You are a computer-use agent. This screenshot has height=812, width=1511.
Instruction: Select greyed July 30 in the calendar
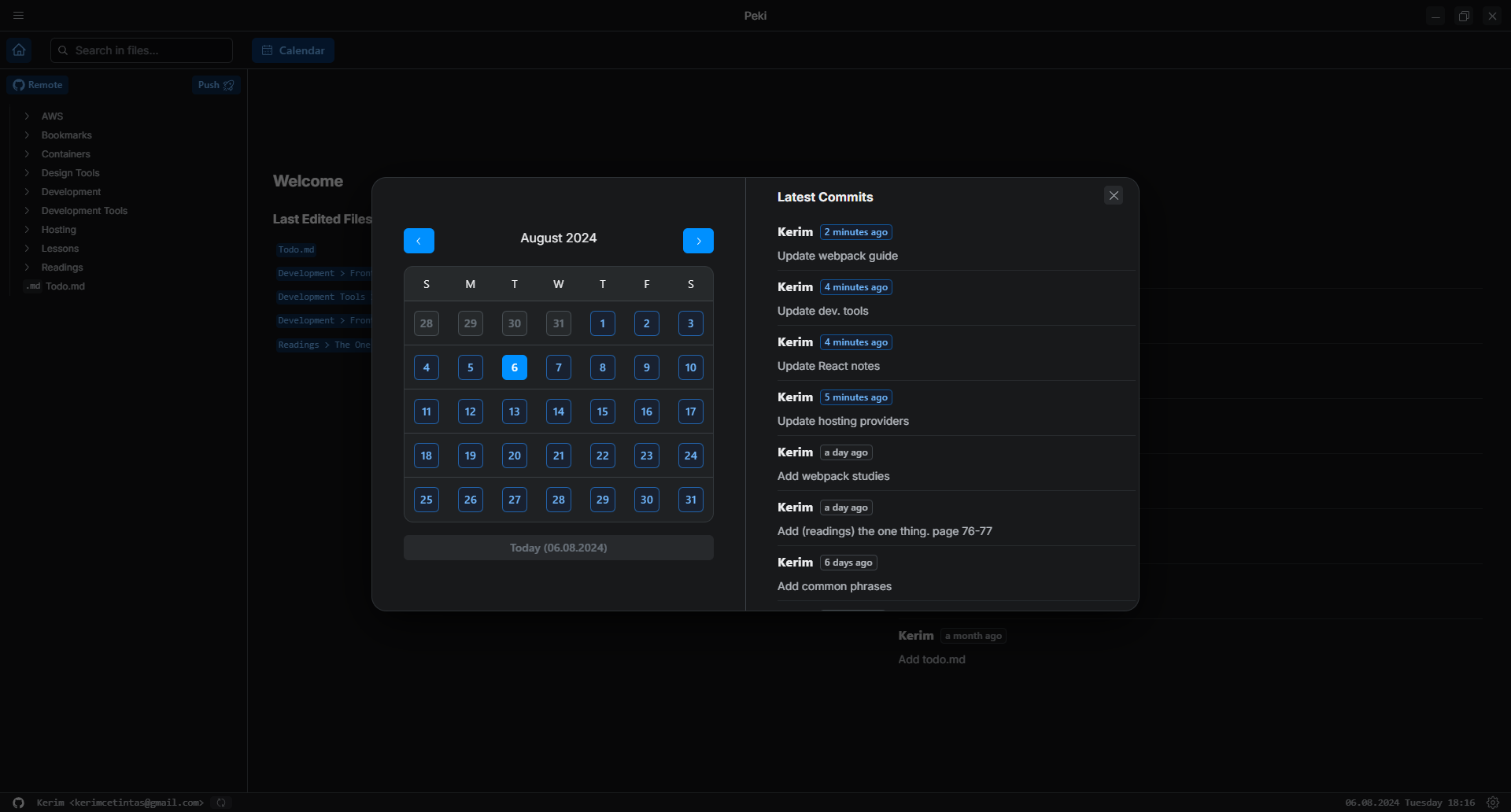pyautogui.click(x=515, y=323)
